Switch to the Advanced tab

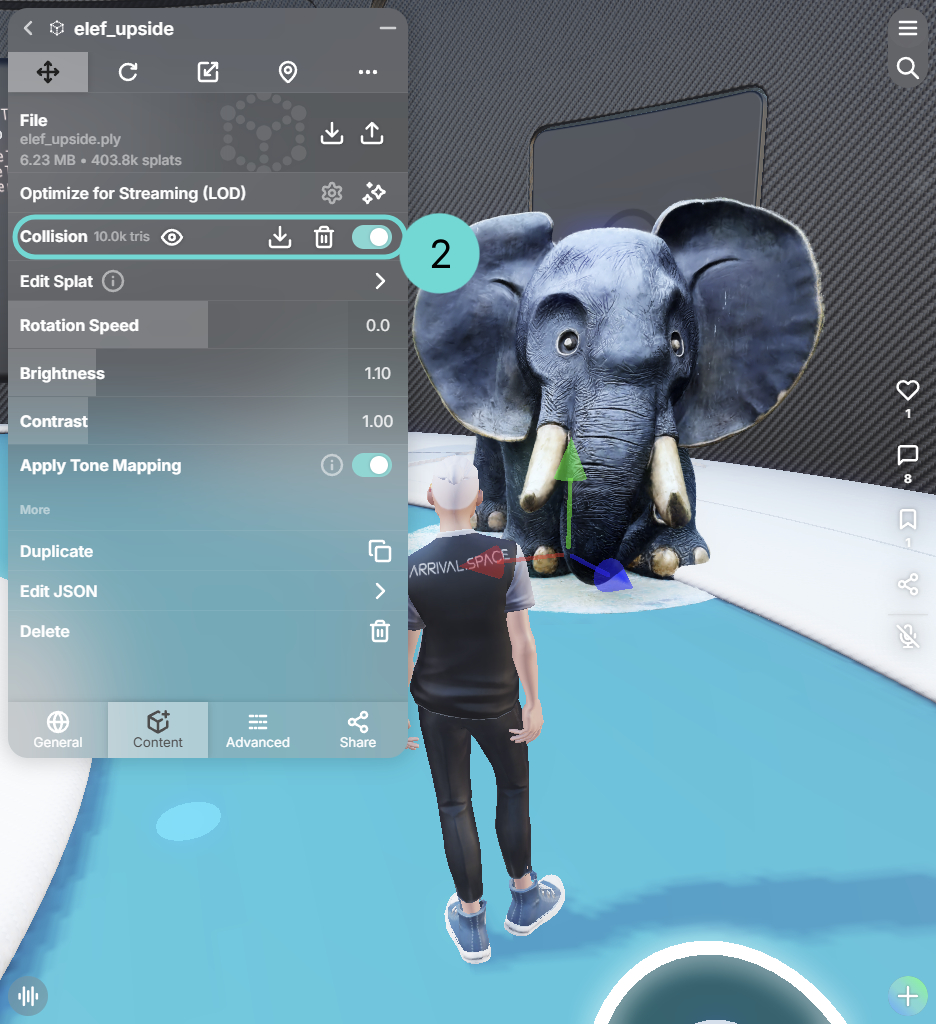[x=258, y=730]
